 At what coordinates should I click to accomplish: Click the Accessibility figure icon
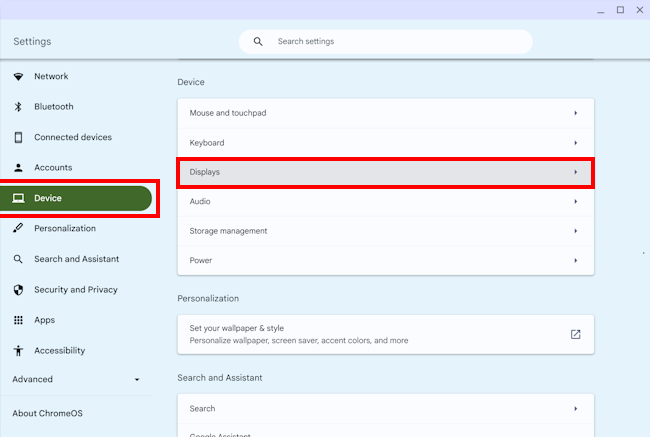point(18,351)
